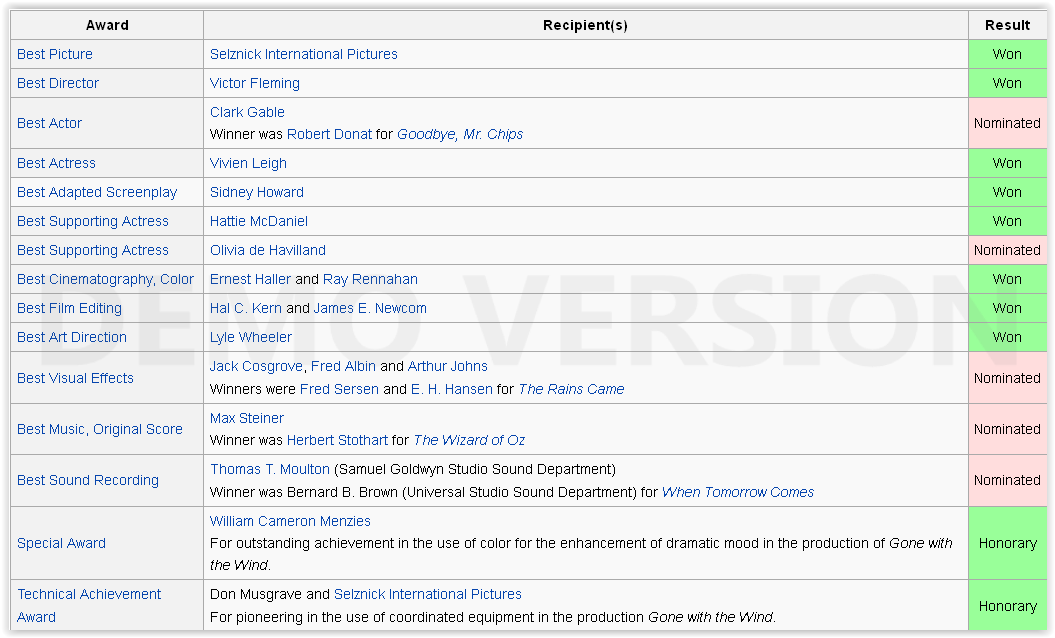1055x638 pixels.
Task: Click the Won result for Best Art Direction
Action: coord(1007,336)
